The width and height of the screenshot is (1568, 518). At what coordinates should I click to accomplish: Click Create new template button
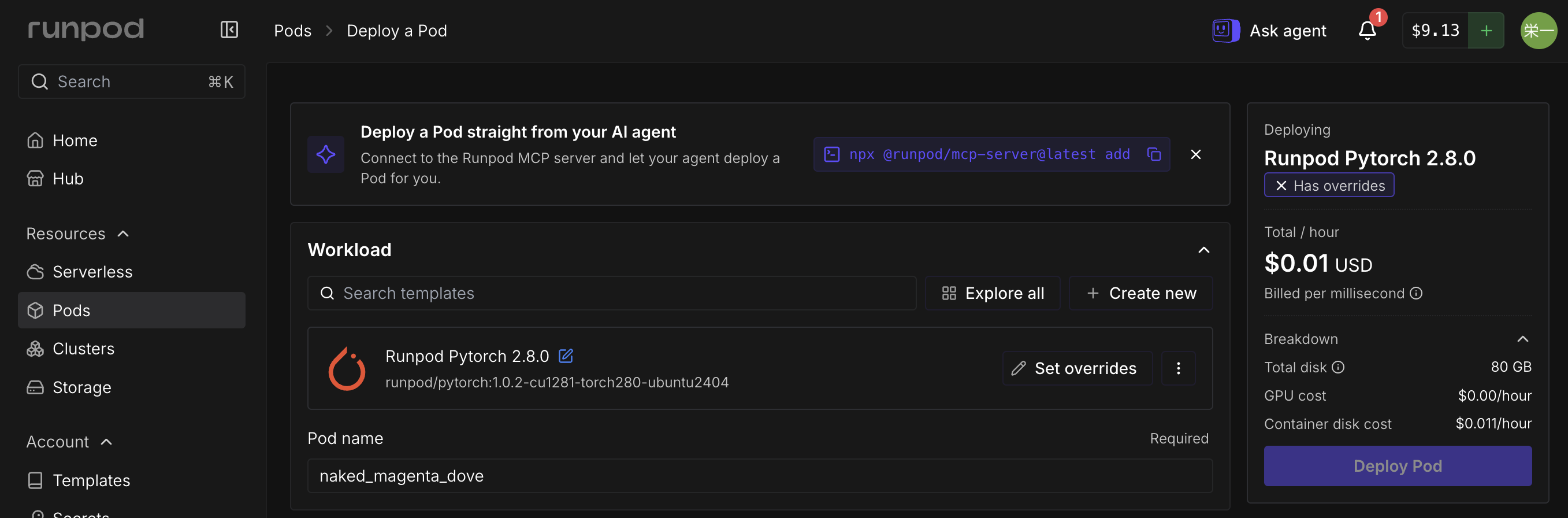[1140, 293]
